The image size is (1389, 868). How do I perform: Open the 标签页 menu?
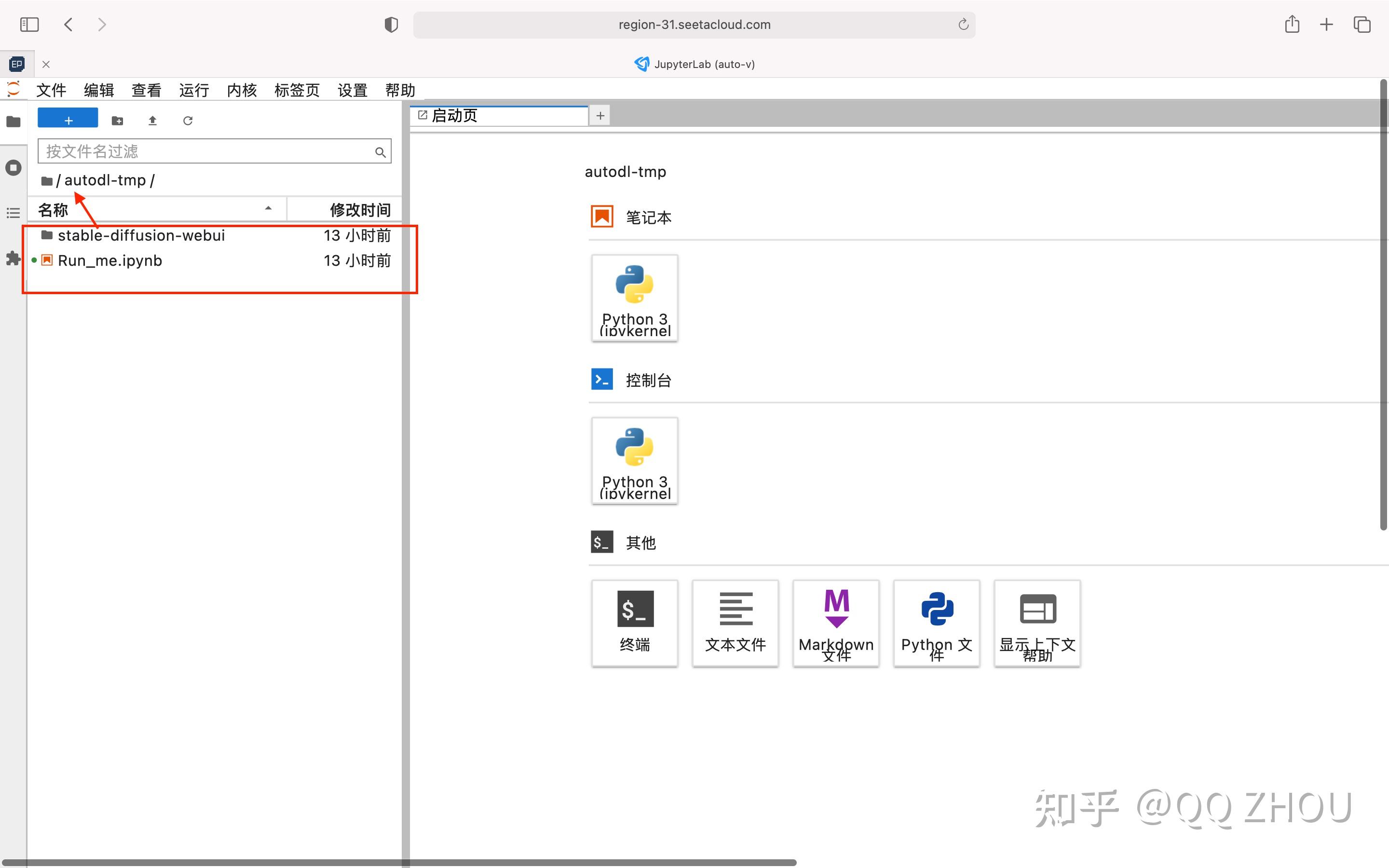(x=297, y=90)
